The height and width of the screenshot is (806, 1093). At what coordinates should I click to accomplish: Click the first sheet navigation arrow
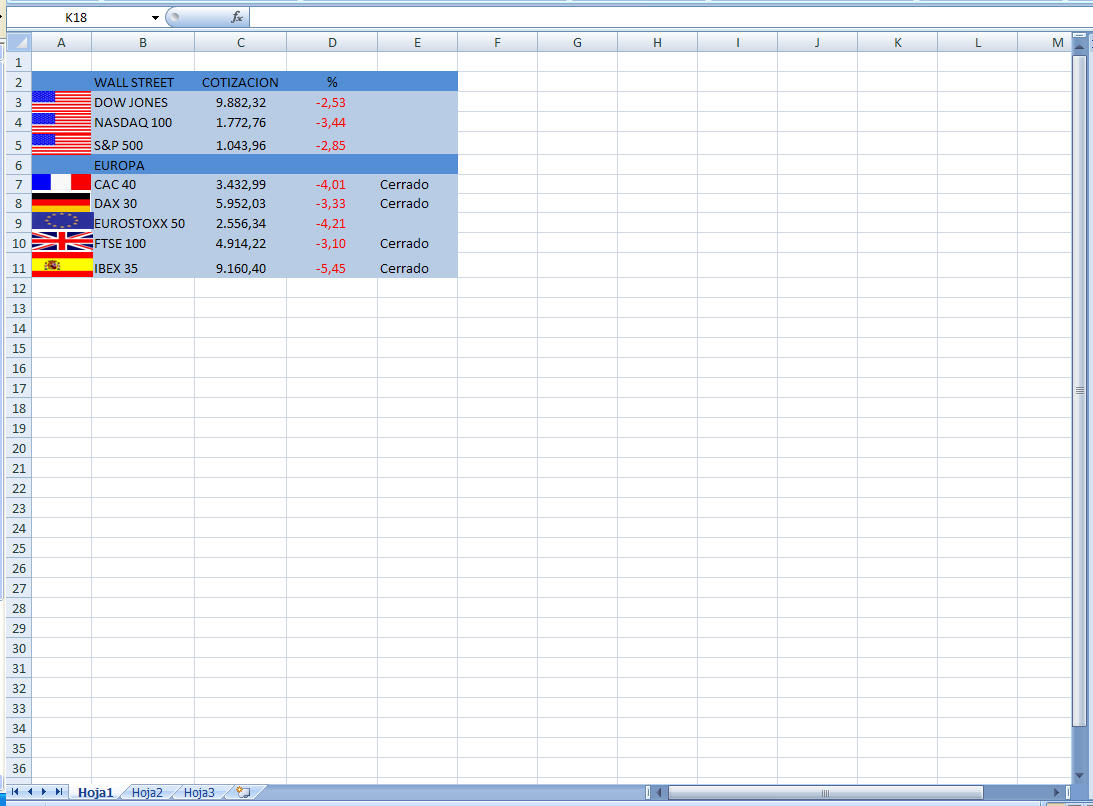pyautogui.click(x=16, y=792)
